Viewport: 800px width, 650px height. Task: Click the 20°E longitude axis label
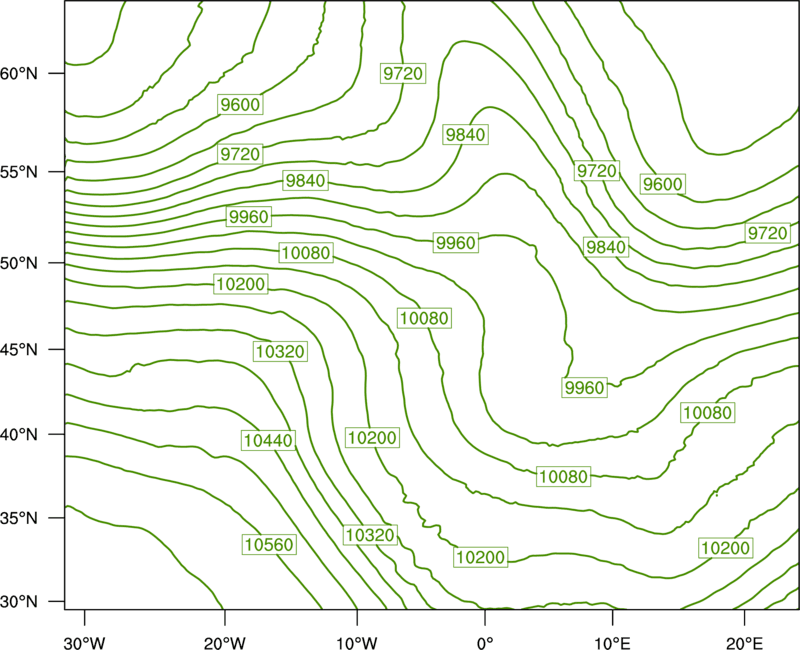(744, 643)
